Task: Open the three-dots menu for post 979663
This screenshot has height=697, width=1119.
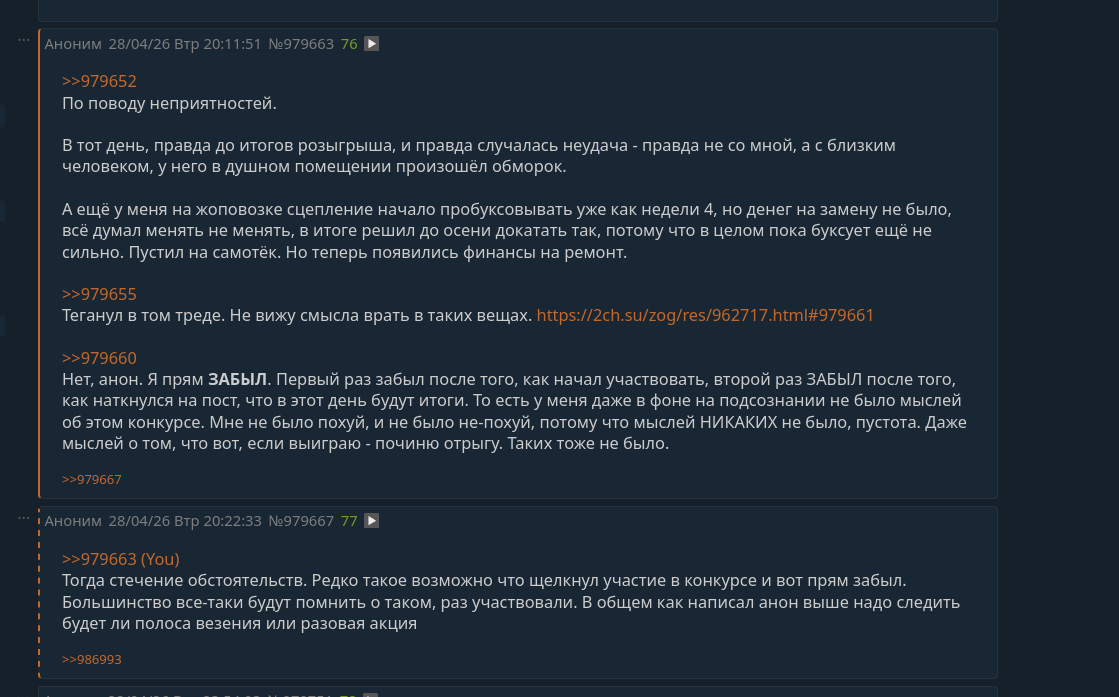Action: [24, 40]
